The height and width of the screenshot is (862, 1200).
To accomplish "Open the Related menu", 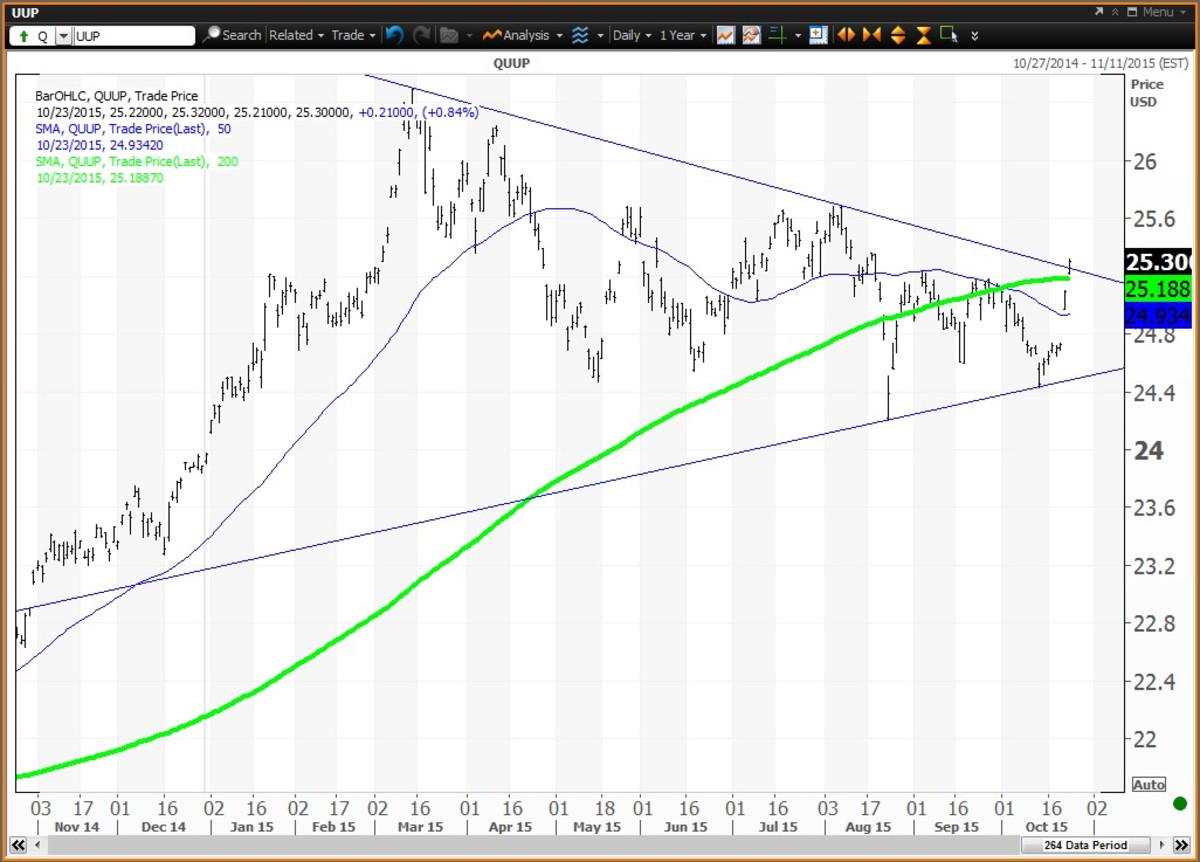I will point(296,35).
